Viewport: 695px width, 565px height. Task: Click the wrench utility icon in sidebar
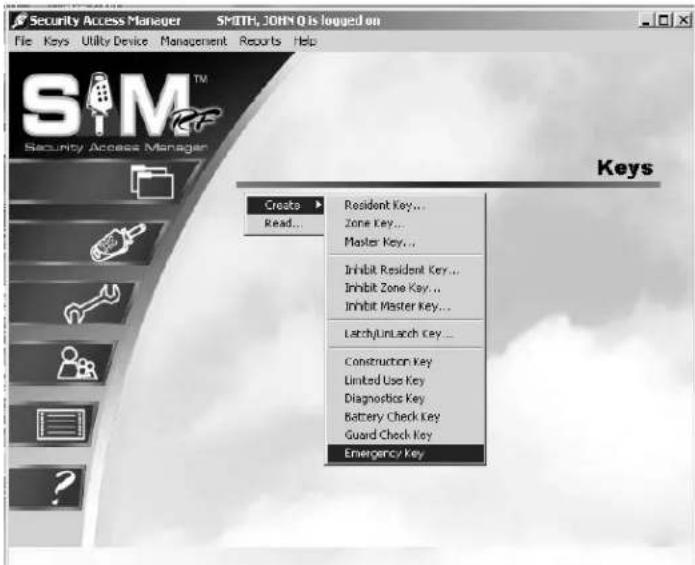(92, 303)
